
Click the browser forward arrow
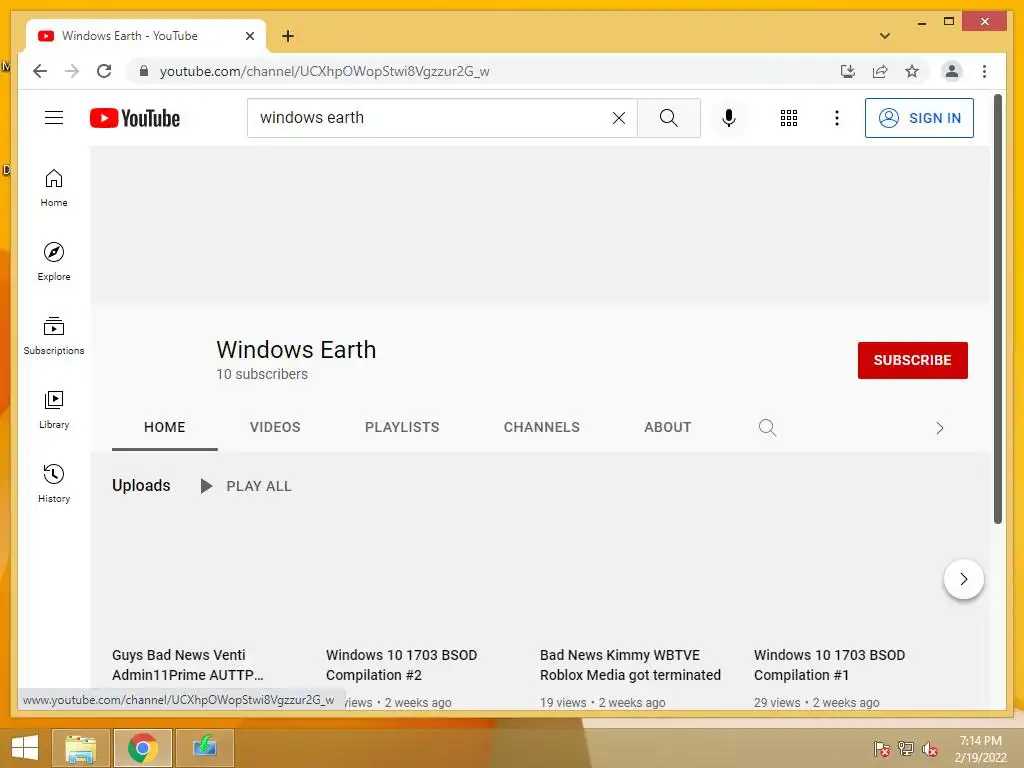[72, 71]
